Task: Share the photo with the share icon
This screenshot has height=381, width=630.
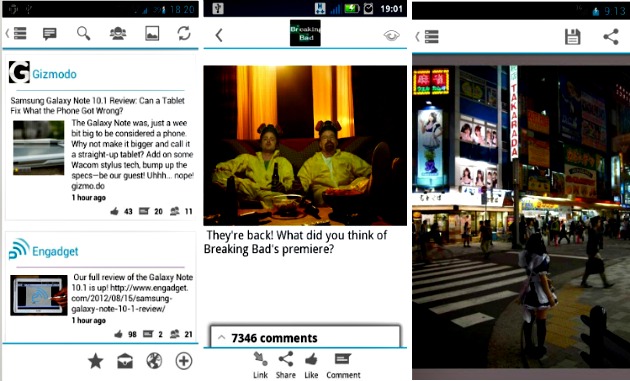Action: pyautogui.click(x=611, y=37)
